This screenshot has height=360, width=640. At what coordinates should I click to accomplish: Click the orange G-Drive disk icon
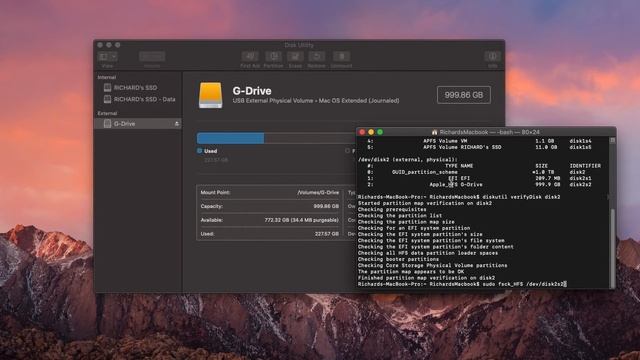(211, 95)
